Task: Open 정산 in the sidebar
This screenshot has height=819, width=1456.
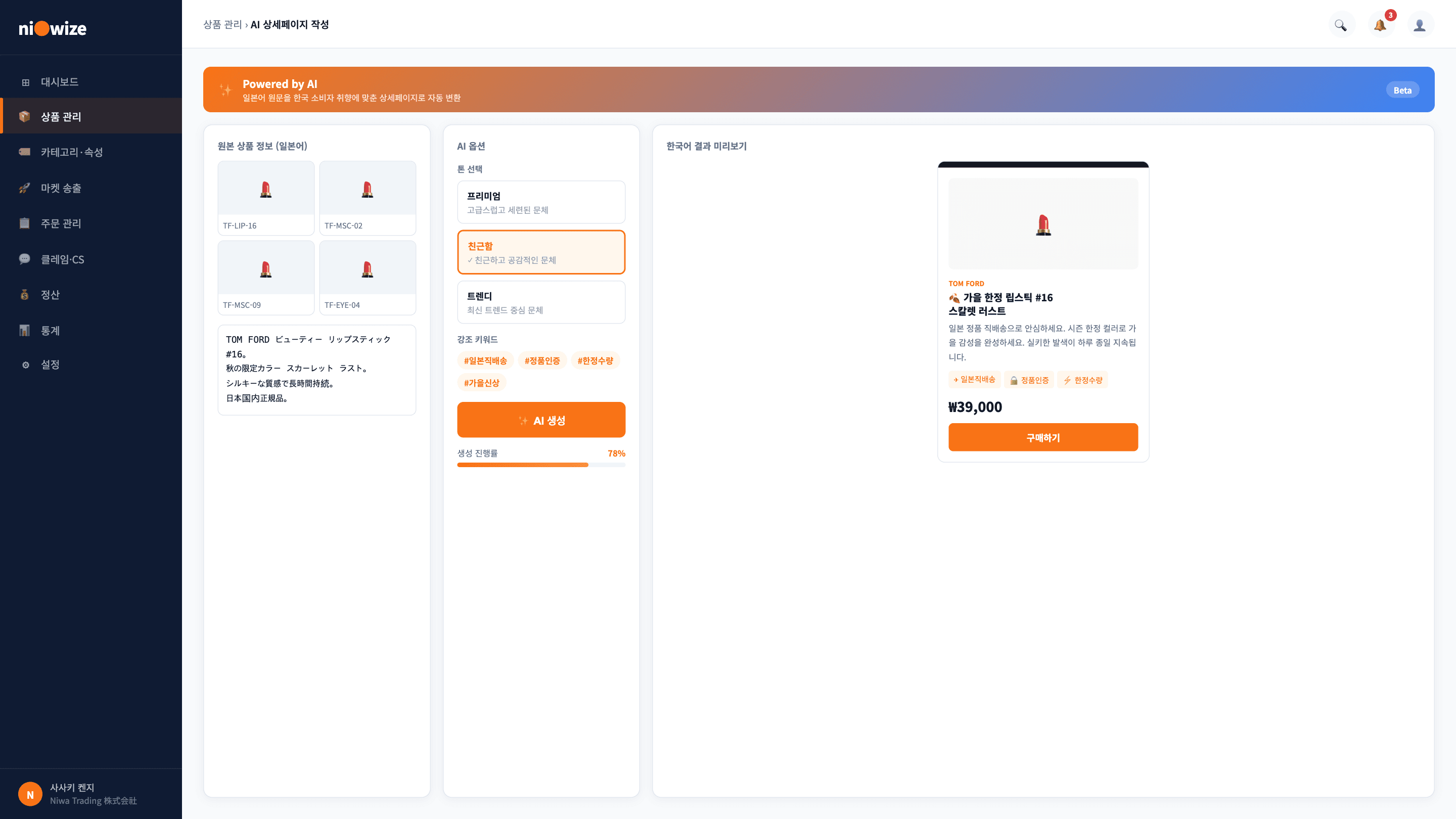Action: tap(91, 294)
